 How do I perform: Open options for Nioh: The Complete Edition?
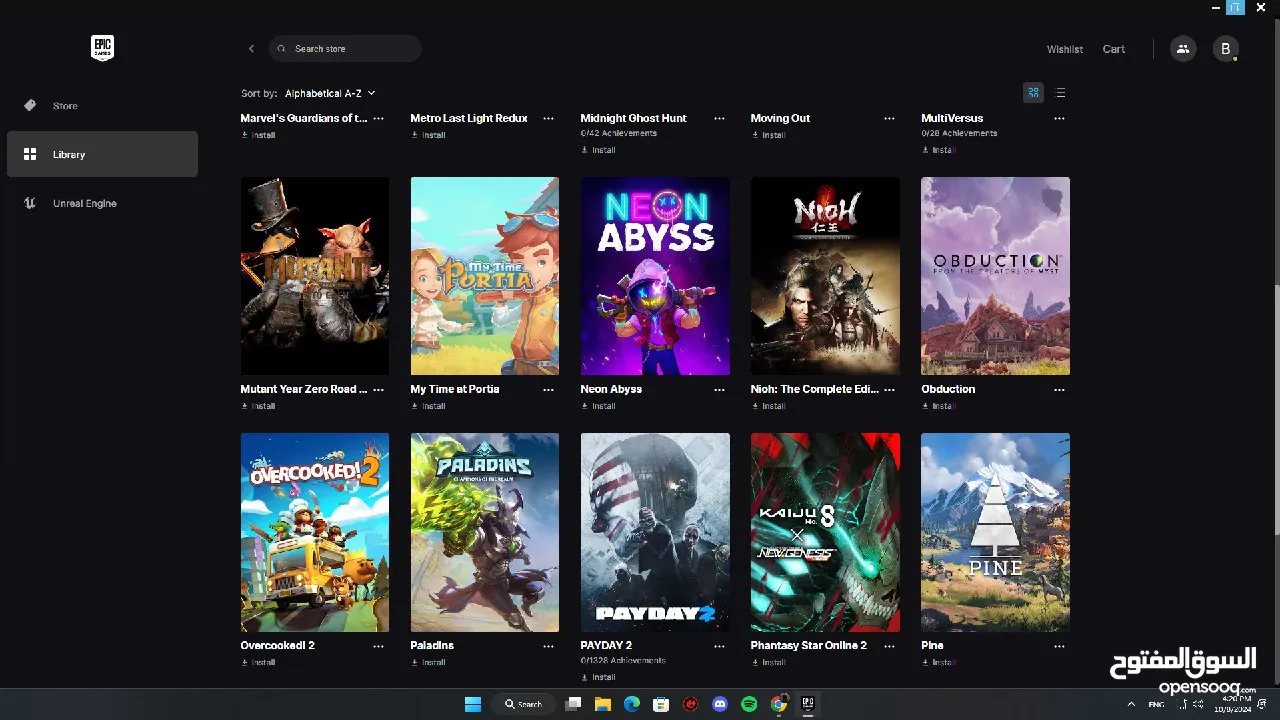[889, 389]
